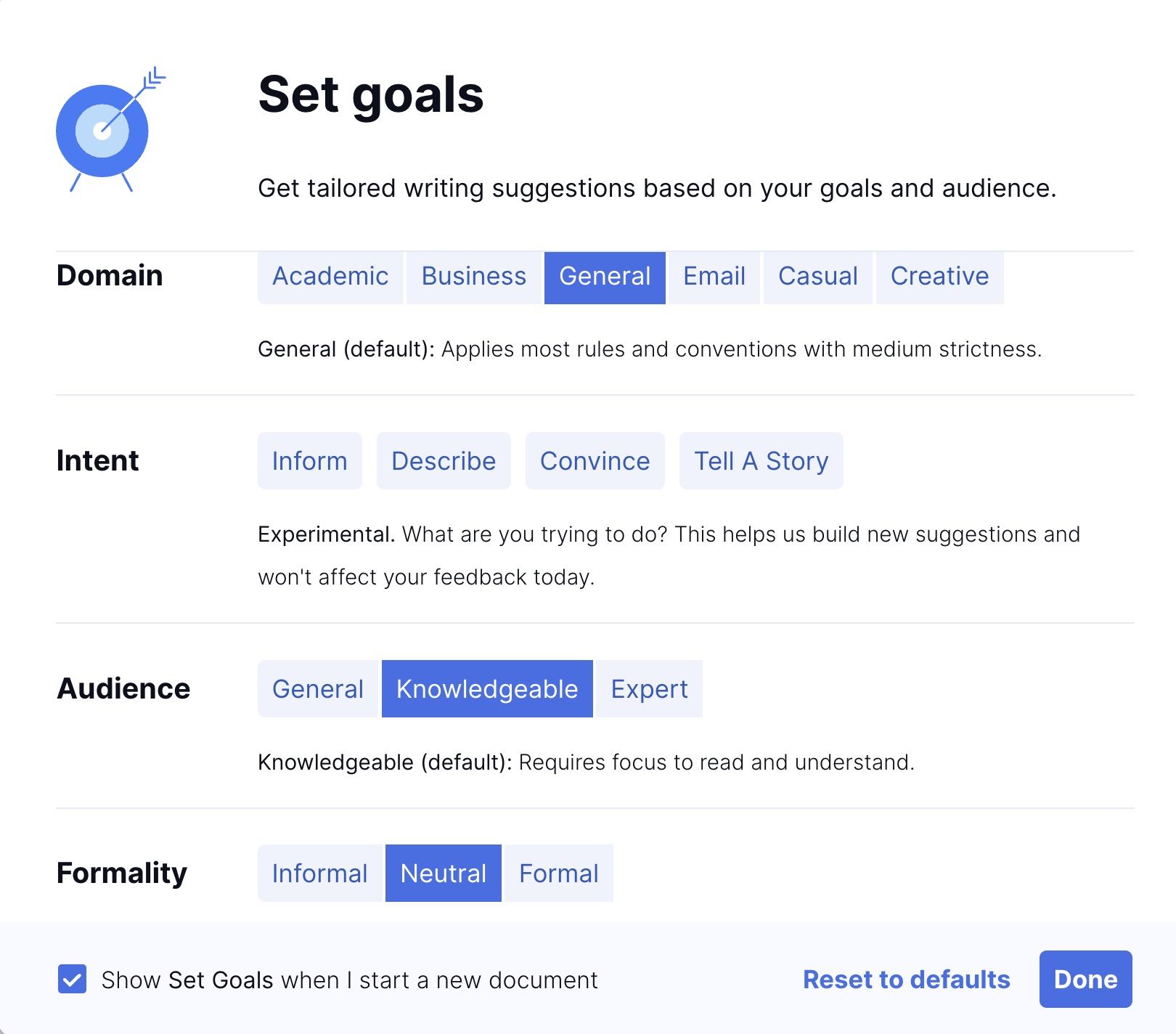
Task: Click the target goals icon
Action: [102, 131]
